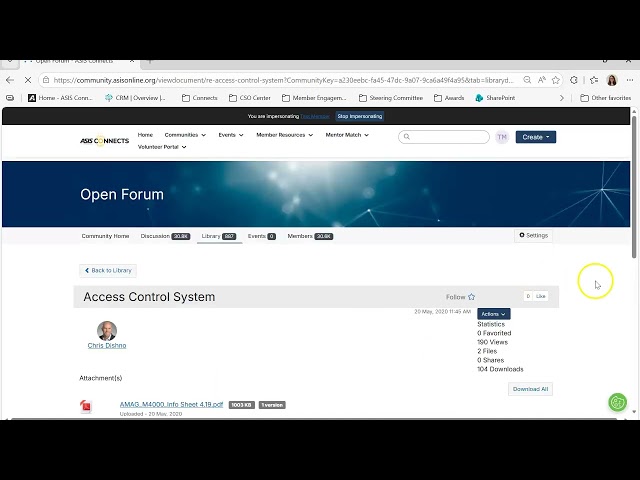
Task: Open the Member Engagement bookmarks folder
Action: coord(314,98)
